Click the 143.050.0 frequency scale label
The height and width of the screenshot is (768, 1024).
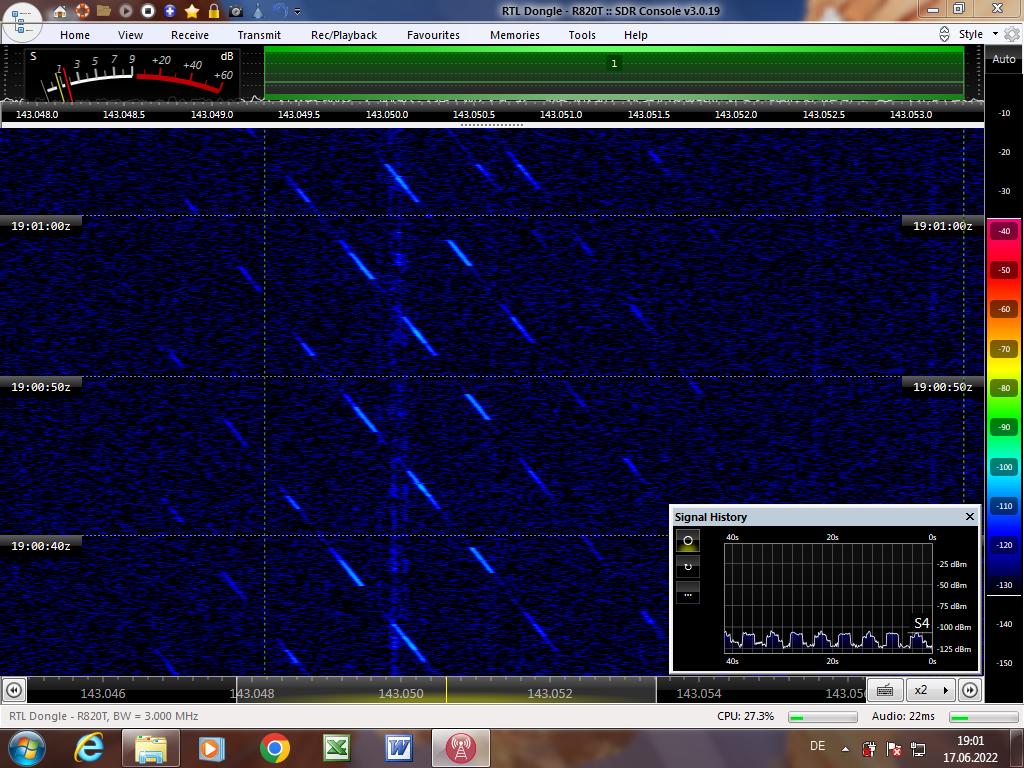387,114
